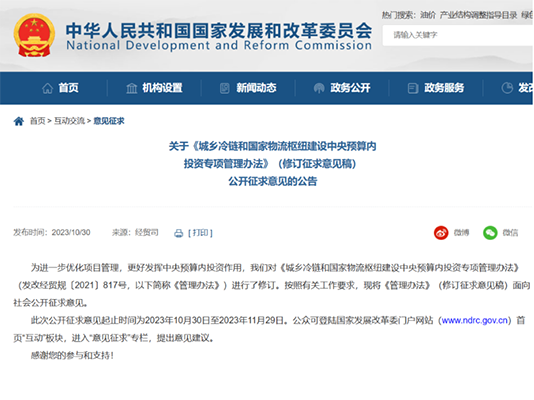This screenshot has width=534, height=400.
Task: Click the announcement title line 公开征求意见的公告
Action: 273,181
